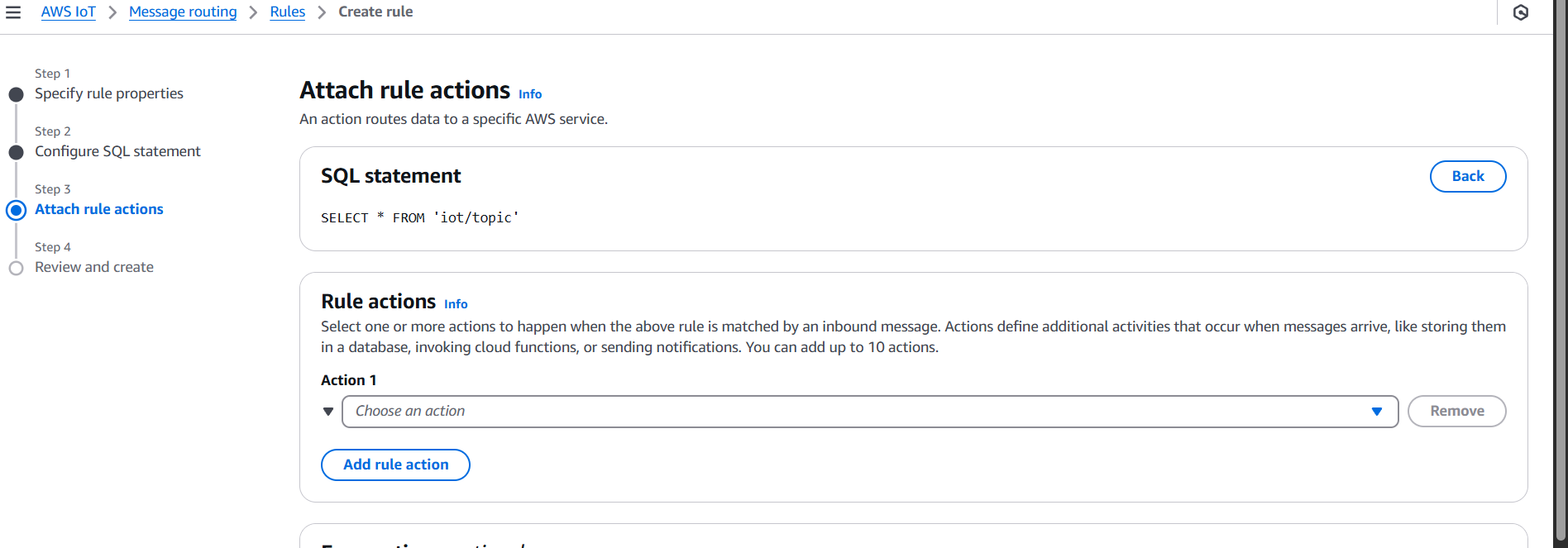Open the hamburger navigation menu
1568x548 pixels.
point(13,12)
